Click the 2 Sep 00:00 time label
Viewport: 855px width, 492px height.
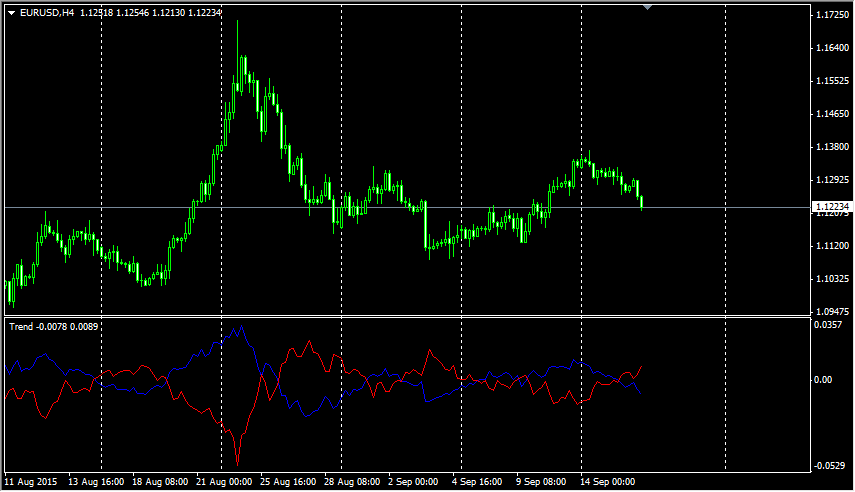tap(413, 482)
